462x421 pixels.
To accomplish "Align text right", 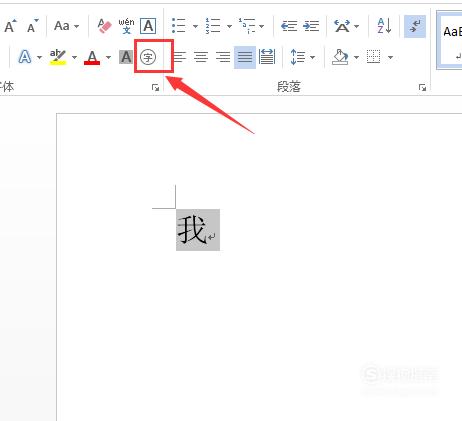I will point(223,57).
